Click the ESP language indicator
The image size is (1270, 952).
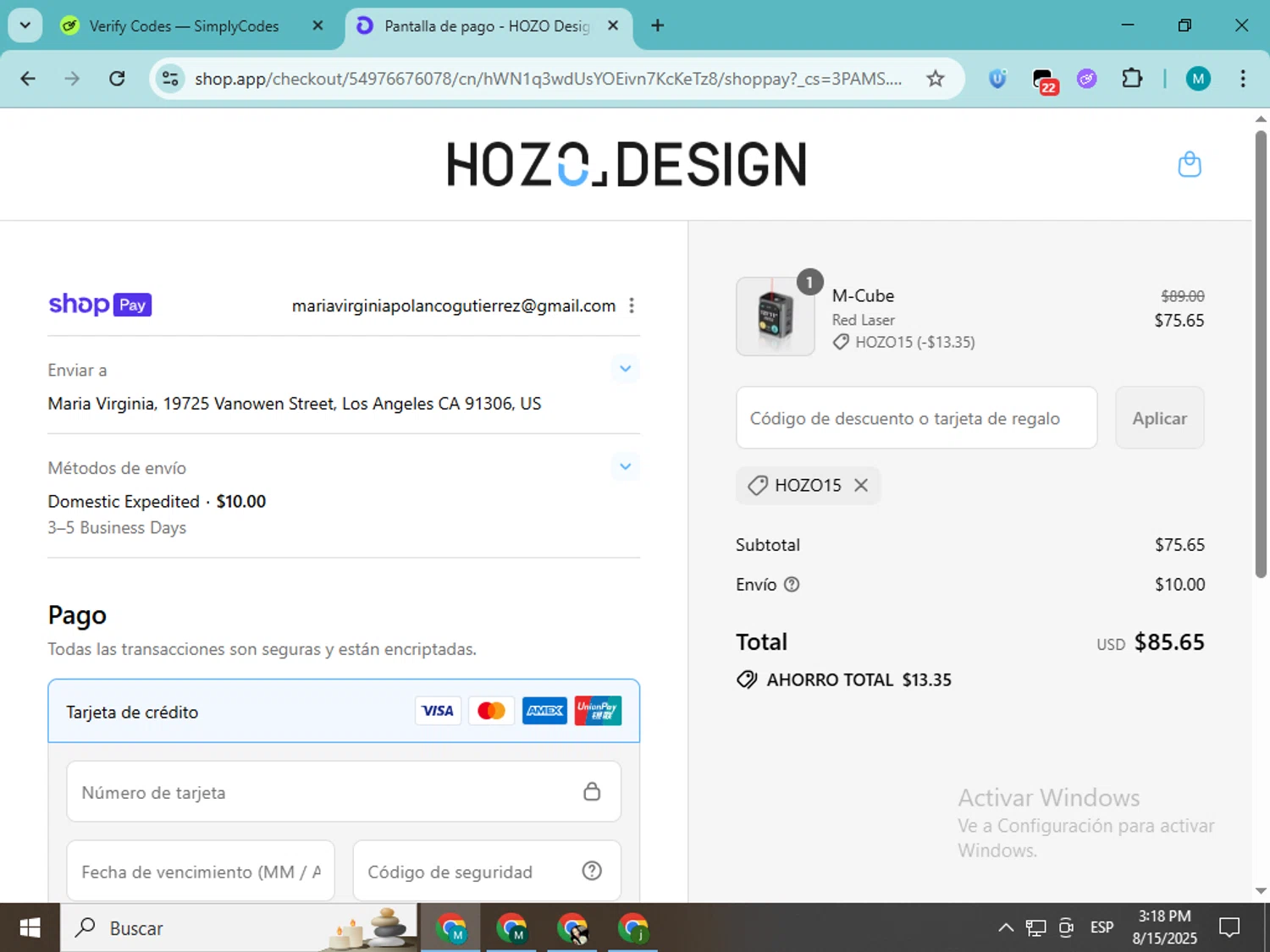pos(1102,928)
